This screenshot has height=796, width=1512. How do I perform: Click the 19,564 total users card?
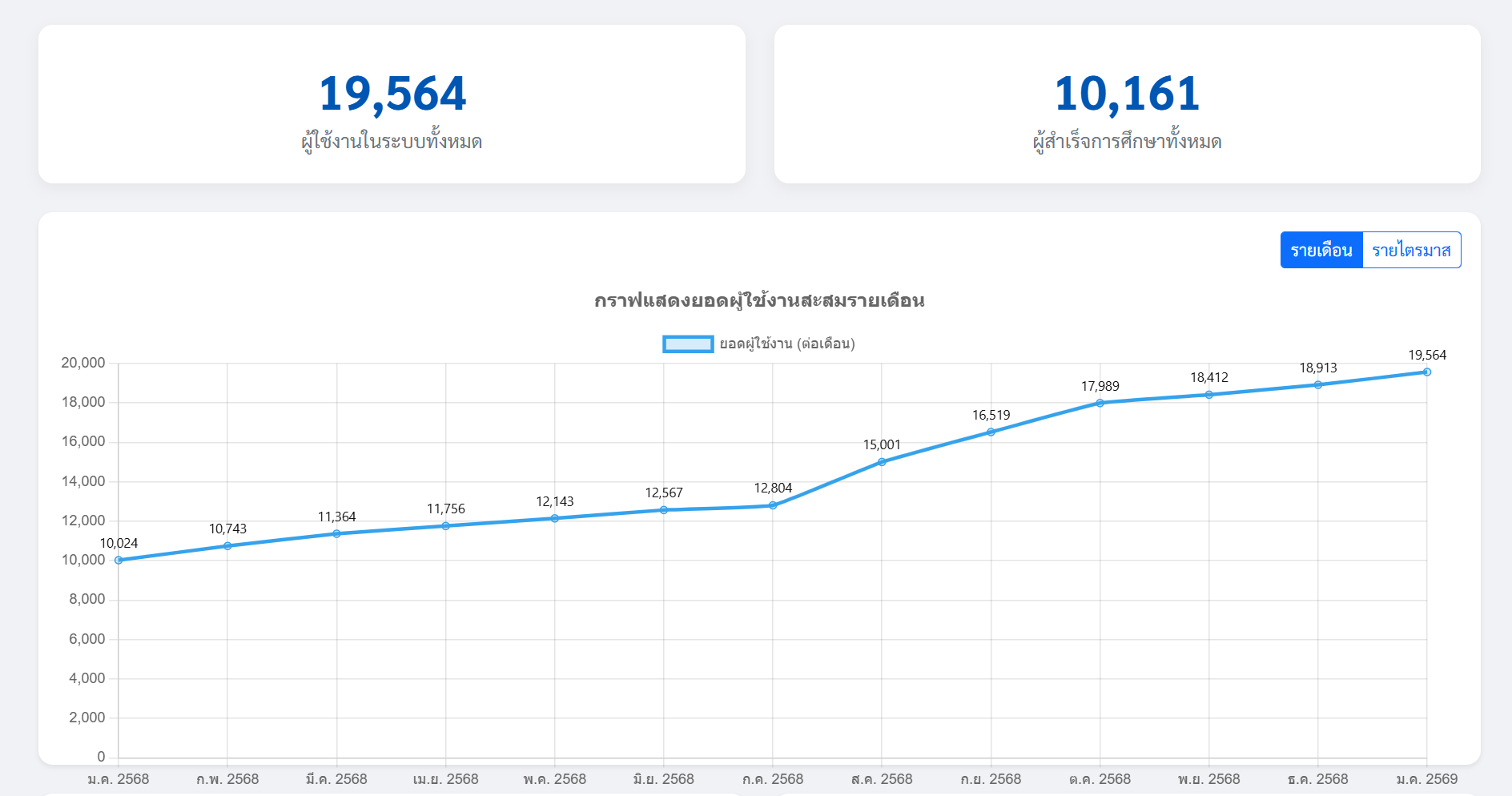click(392, 104)
